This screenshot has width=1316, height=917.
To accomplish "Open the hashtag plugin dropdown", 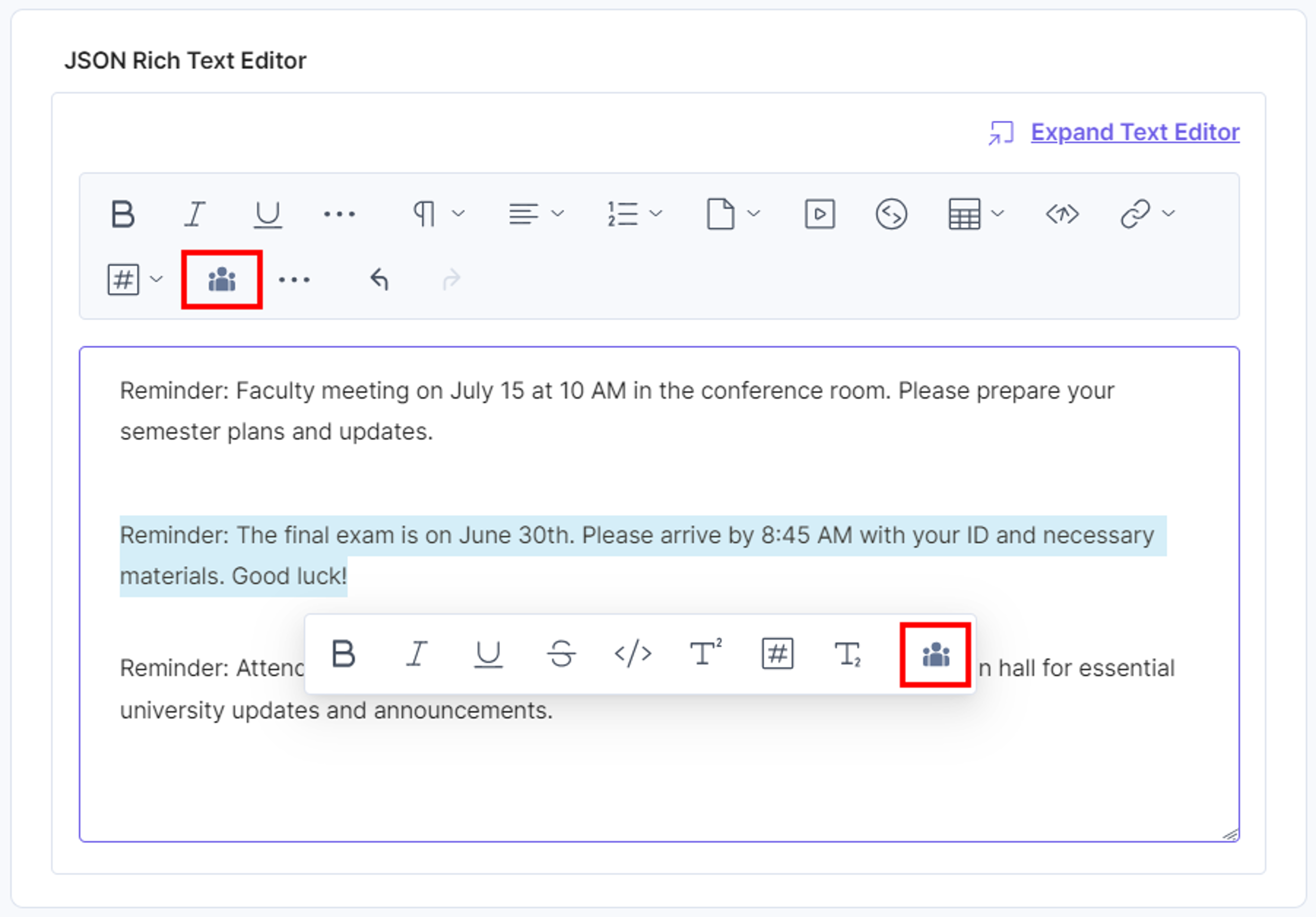I will click(x=135, y=280).
